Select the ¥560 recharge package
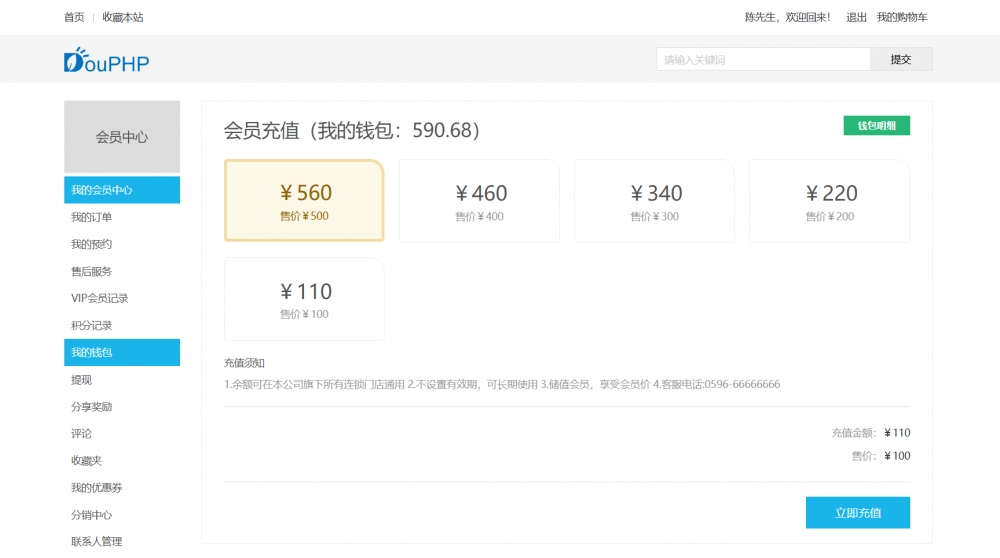The height and width of the screenshot is (558, 1000). tap(304, 200)
